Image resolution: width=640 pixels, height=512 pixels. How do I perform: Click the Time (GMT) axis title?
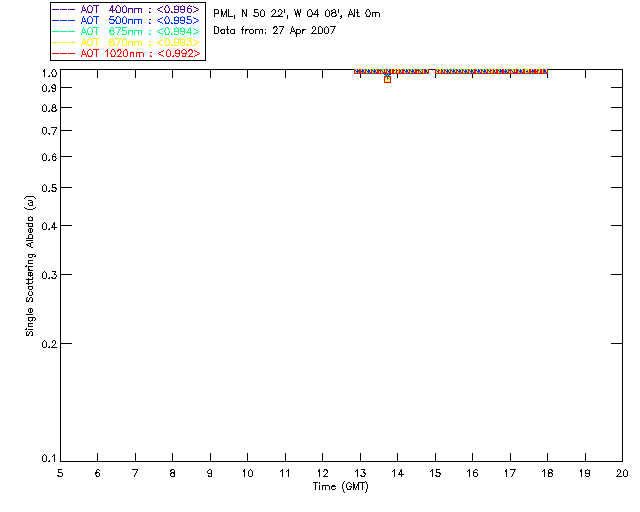340,487
